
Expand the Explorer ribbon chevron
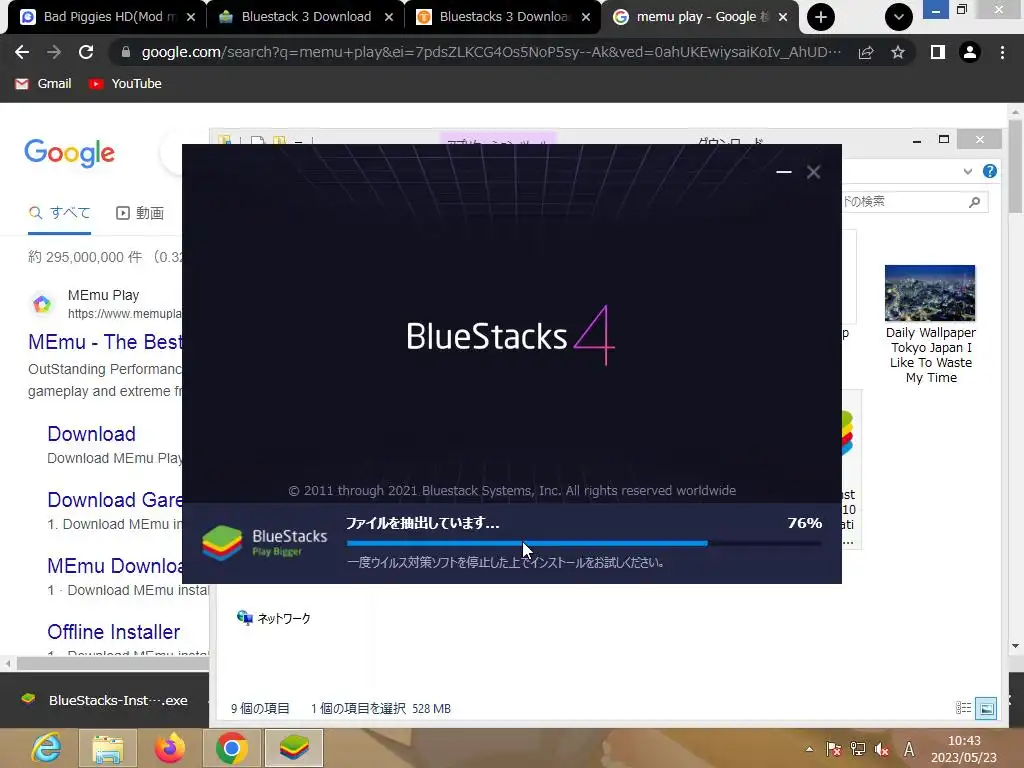pos(968,172)
